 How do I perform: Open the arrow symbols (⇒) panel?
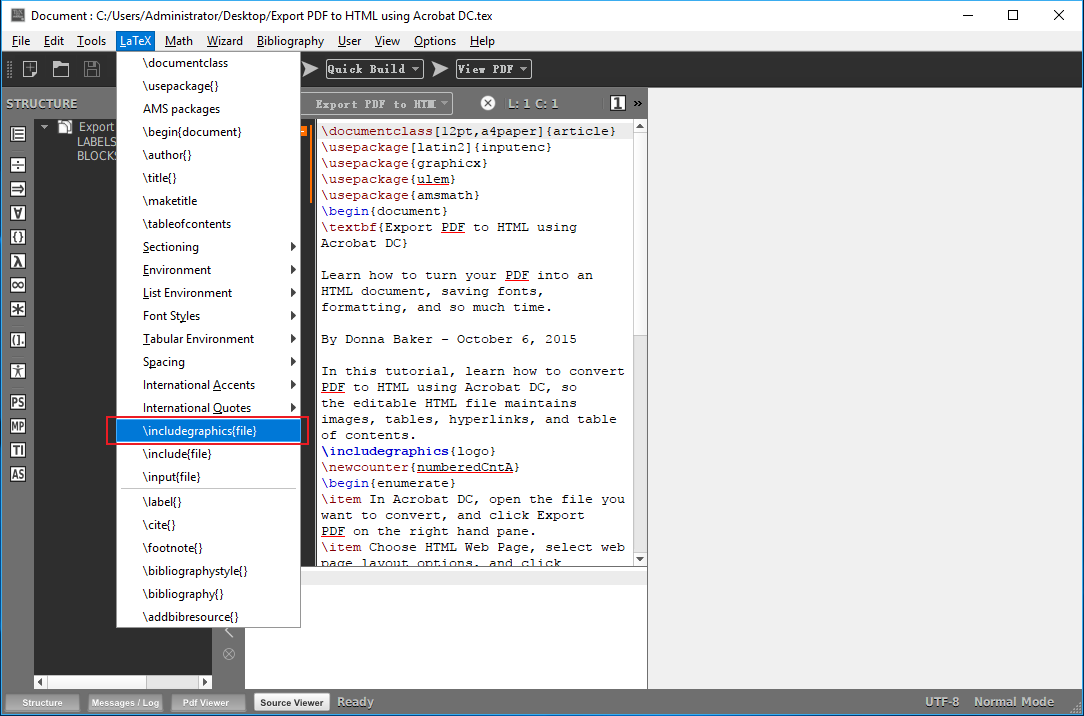(18, 189)
